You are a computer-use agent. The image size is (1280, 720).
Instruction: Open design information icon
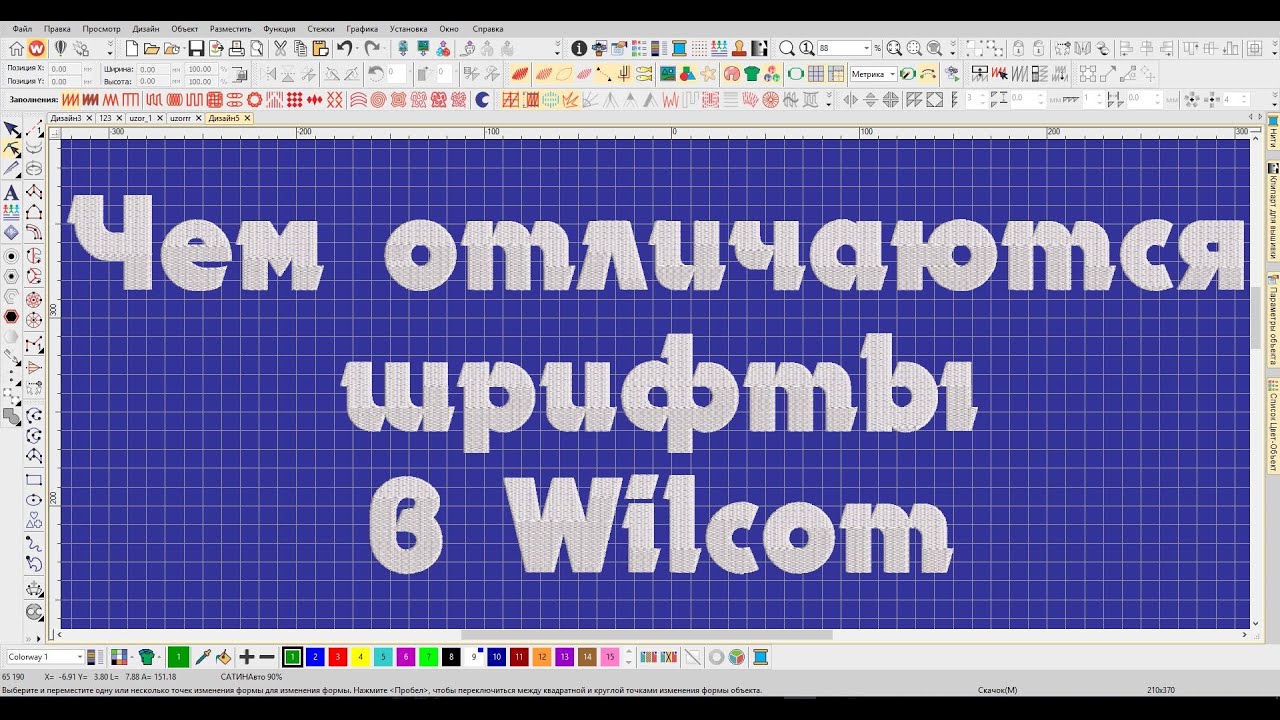(578, 48)
